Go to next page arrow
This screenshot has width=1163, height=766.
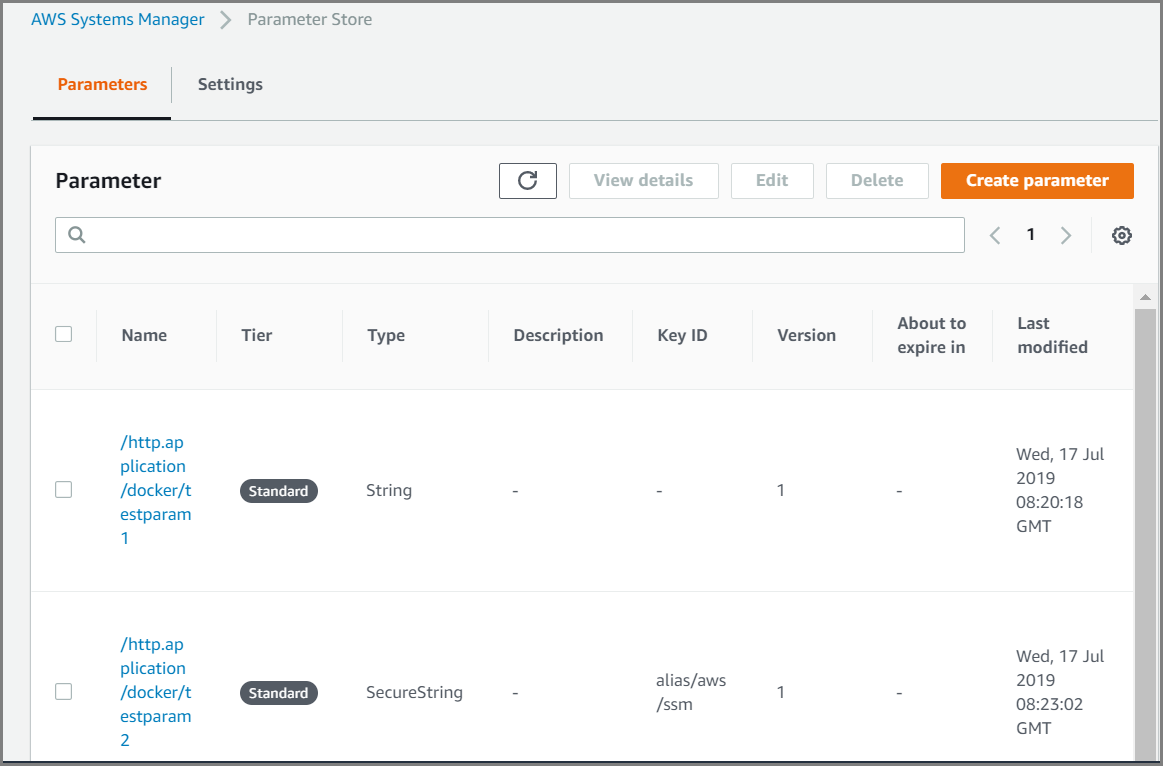(1066, 236)
